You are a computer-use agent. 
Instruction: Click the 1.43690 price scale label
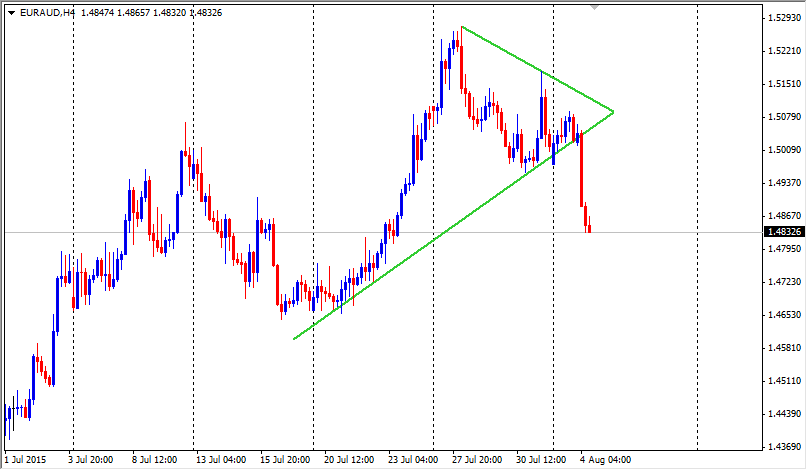click(x=784, y=447)
